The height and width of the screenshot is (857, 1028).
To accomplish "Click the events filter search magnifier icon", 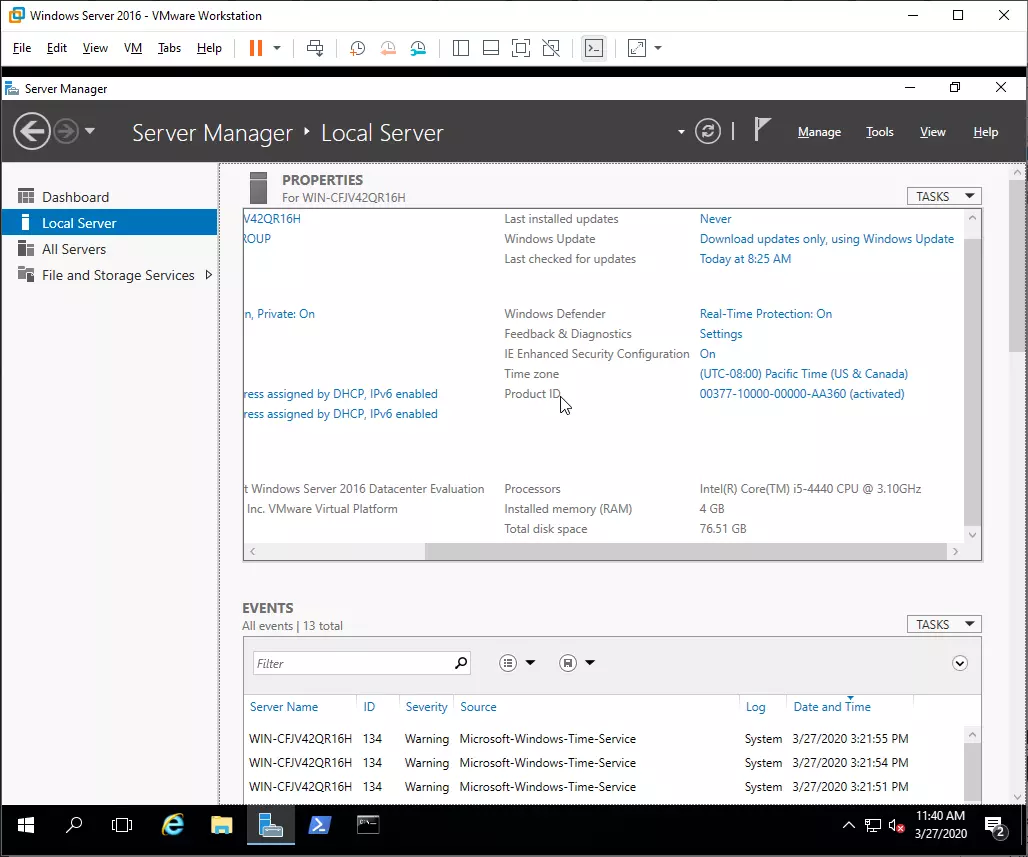I will point(462,663).
